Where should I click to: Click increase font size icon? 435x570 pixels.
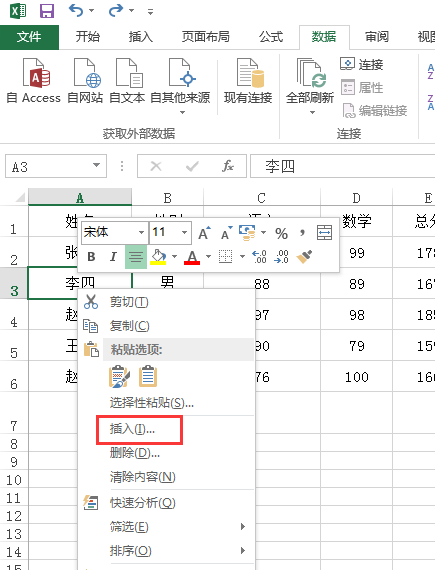(x=204, y=233)
